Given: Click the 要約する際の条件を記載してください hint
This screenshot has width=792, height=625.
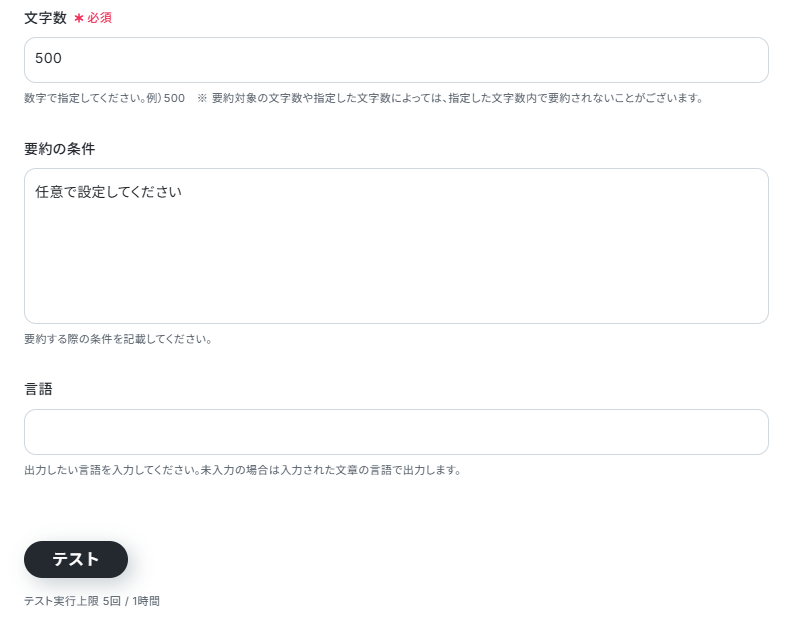Looking at the screenshot, I should [118, 339].
